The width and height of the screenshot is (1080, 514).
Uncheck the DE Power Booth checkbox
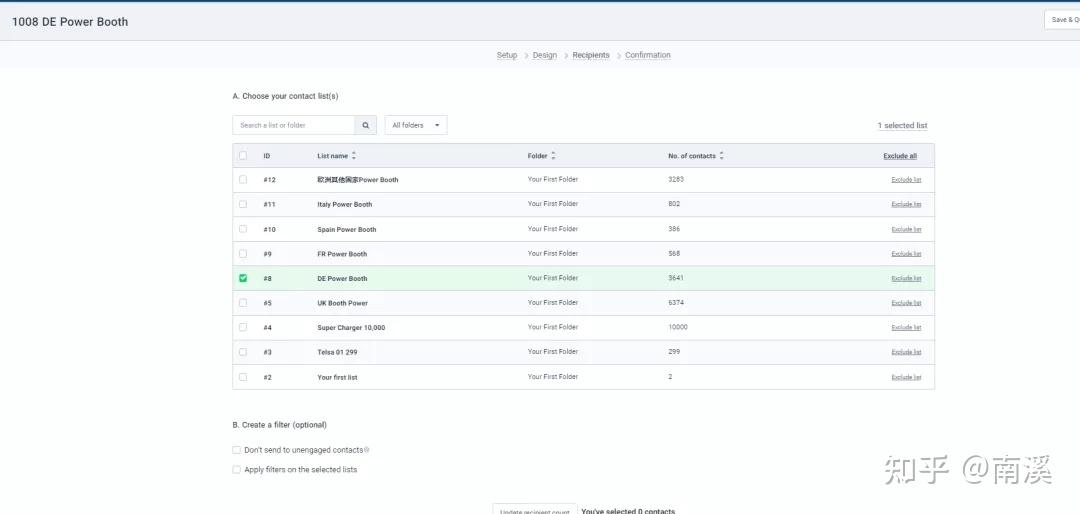point(242,278)
